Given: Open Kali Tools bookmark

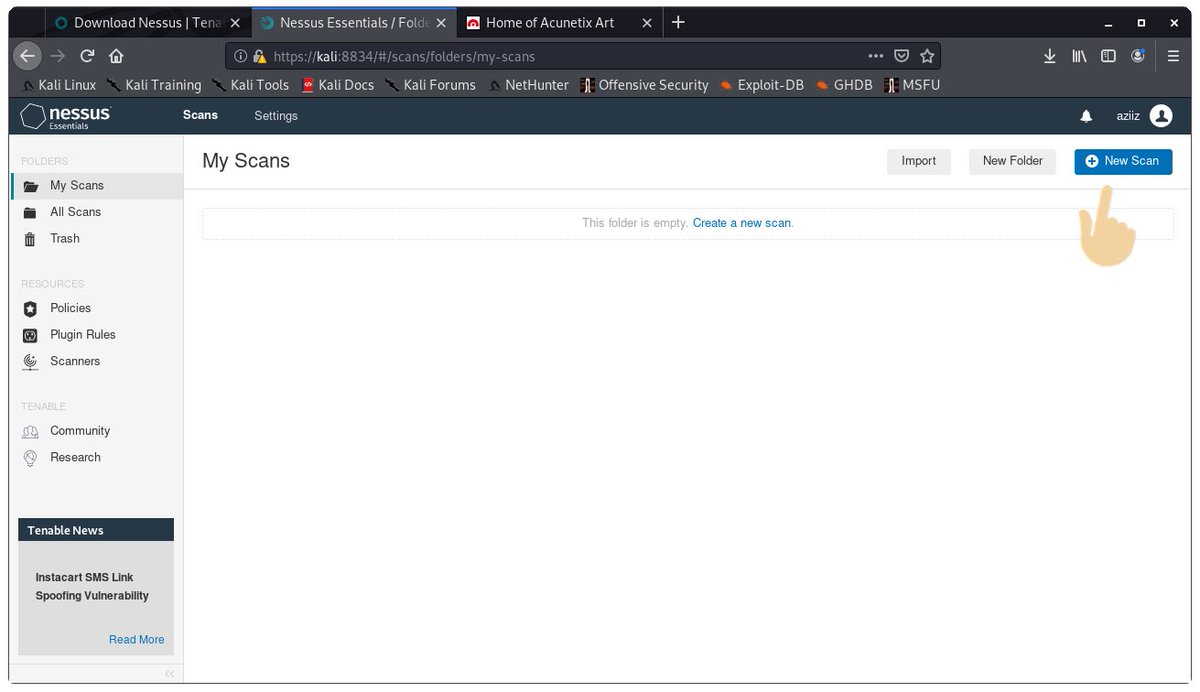Looking at the screenshot, I should click(x=251, y=85).
